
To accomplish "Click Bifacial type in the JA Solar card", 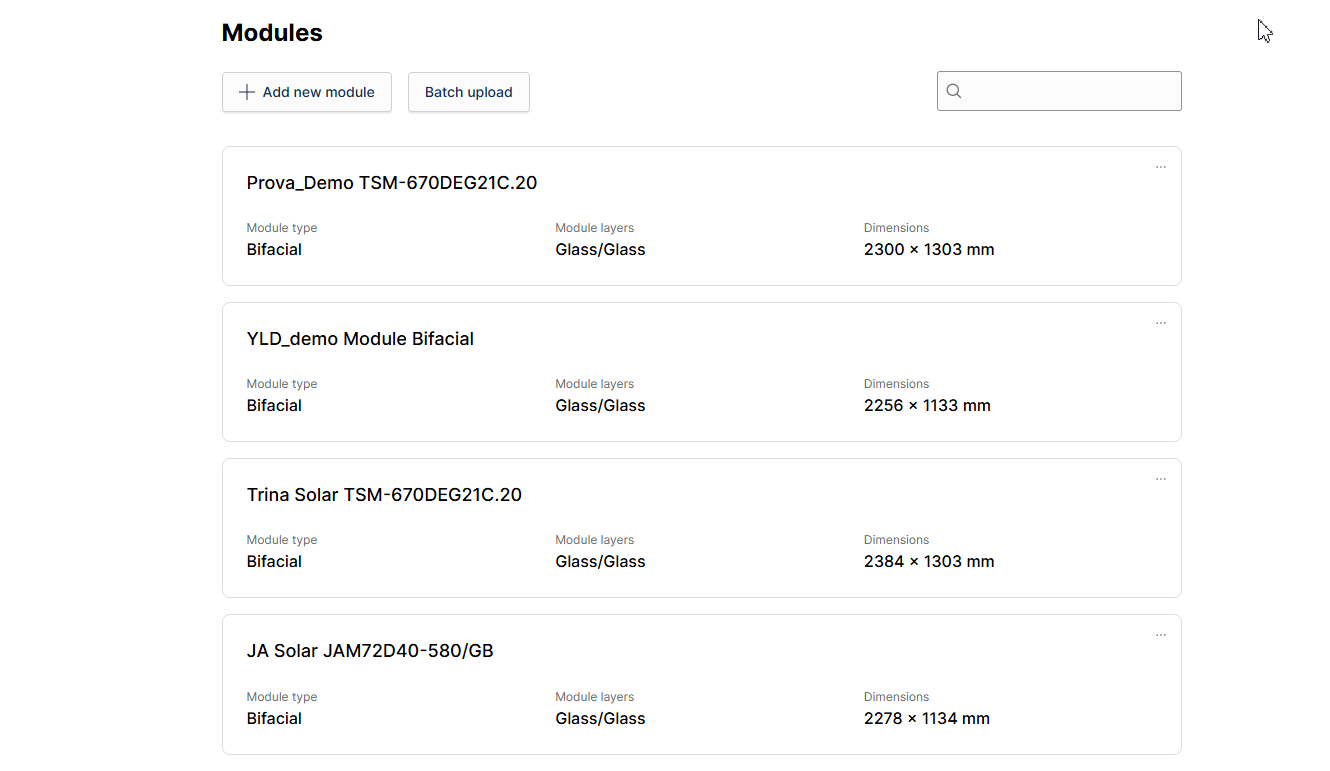I will (274, 719).
